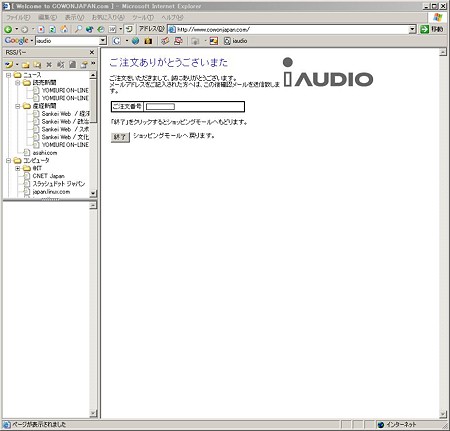This screenshot has height=431, width=450.
Task: Click the blue globe icon on Google toolbar
Action: pos(135,41)
